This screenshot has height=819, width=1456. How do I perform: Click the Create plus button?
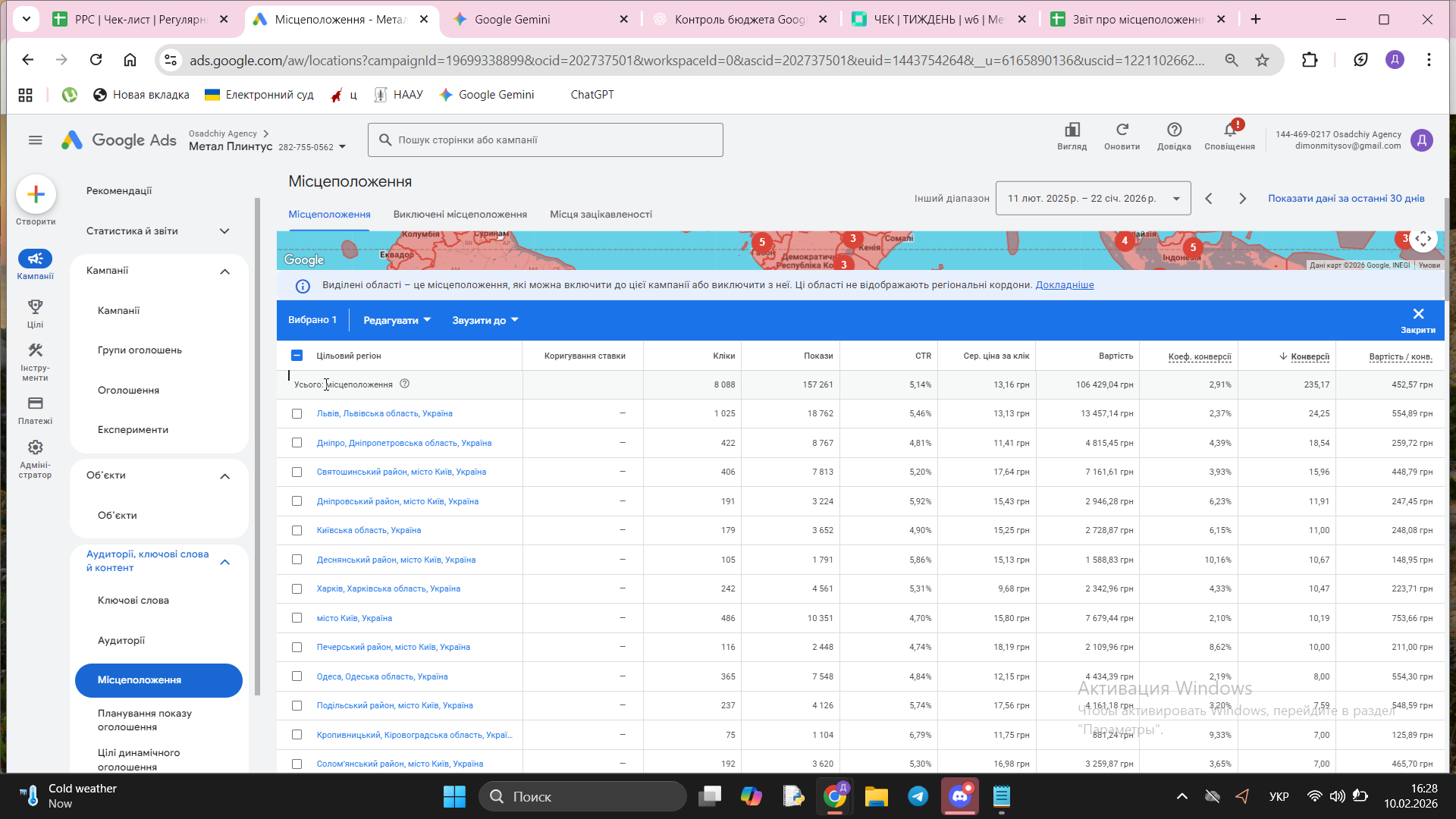(x=36, y=195)
